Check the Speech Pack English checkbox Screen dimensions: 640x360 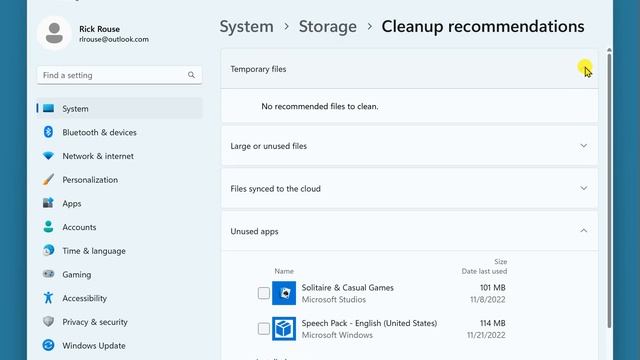(x=264, y=329)
